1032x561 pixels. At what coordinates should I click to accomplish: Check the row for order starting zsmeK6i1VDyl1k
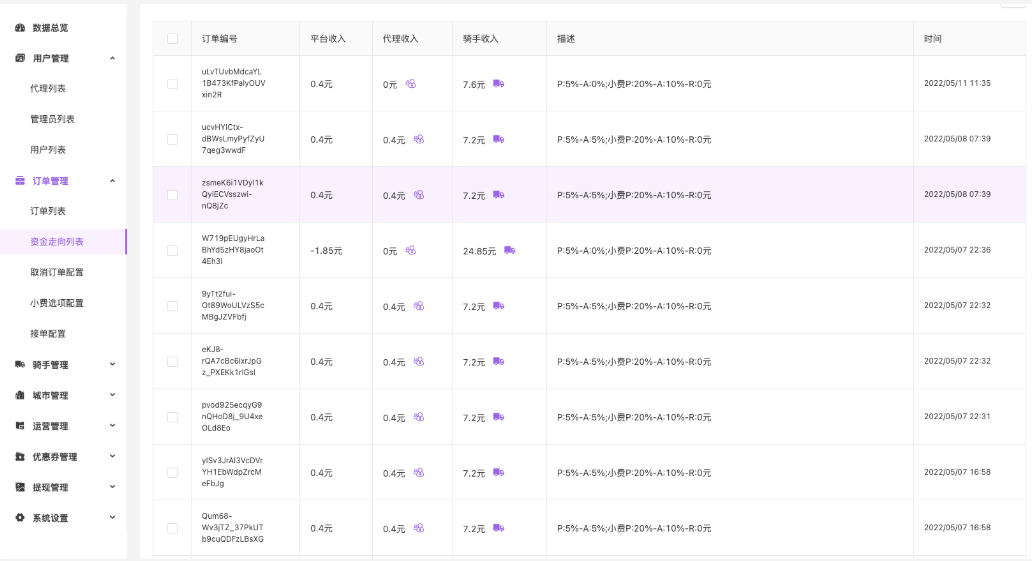click(172, 195)
